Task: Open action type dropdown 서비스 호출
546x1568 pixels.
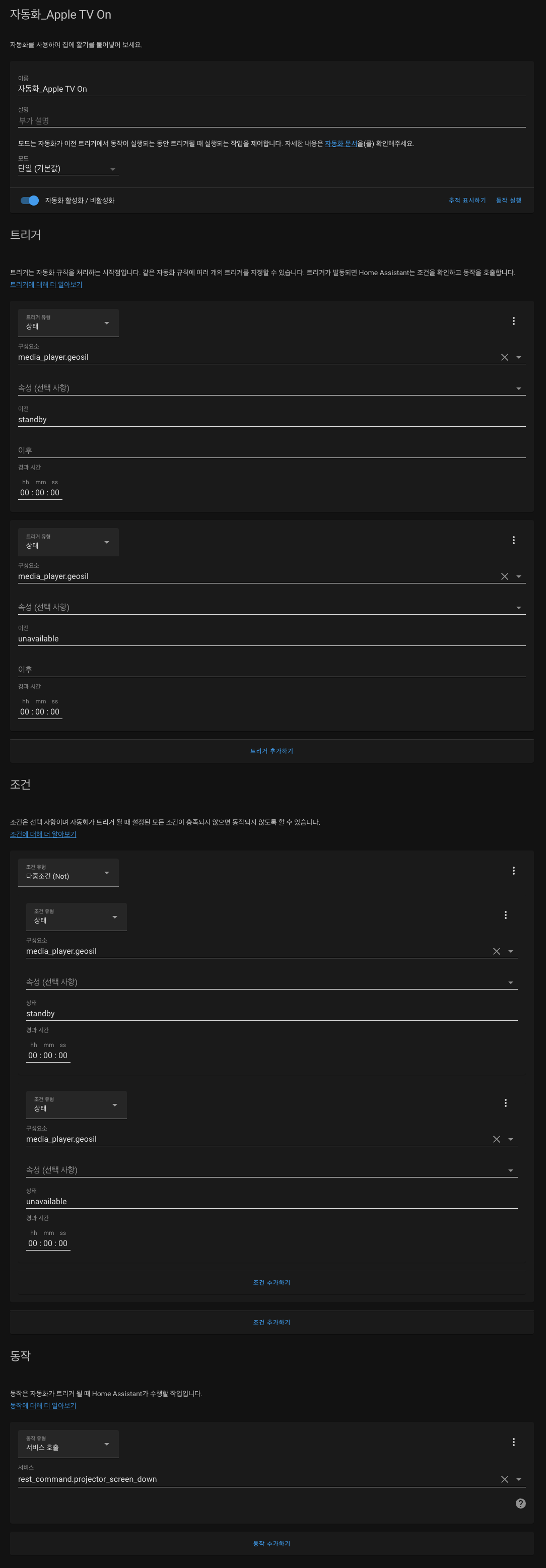Action: coord(67,1444)
